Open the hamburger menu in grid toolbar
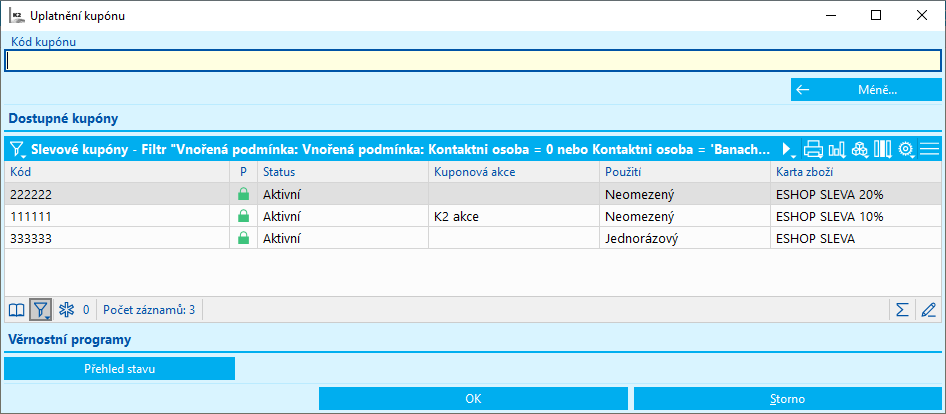 click(x=930, y=150)
